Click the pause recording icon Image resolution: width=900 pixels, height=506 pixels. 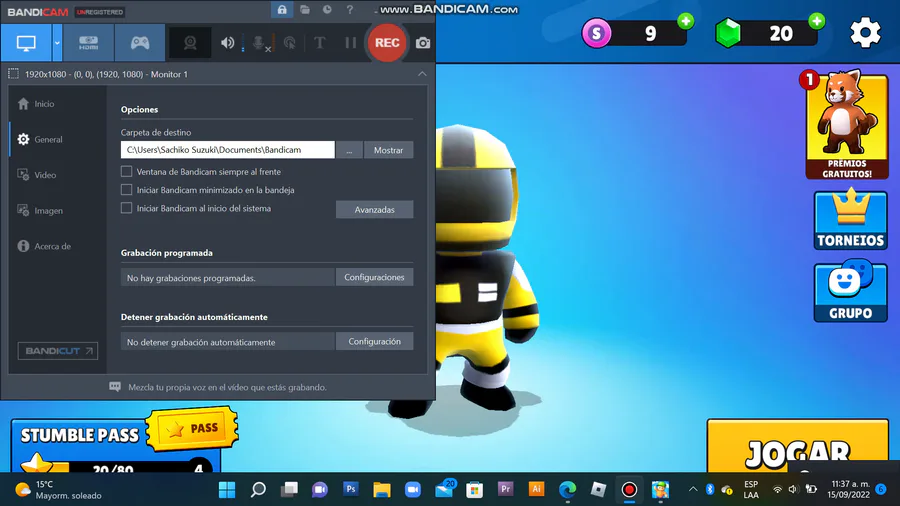click(x=350, y=43)
